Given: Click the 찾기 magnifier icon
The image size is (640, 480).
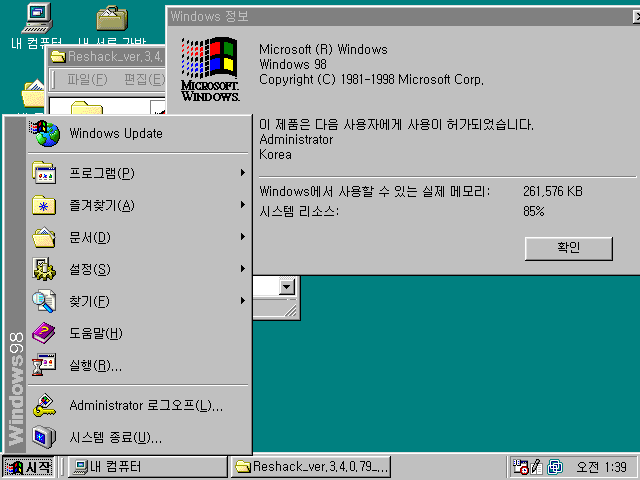Looking at the screenshot, I should pos(44,301).
